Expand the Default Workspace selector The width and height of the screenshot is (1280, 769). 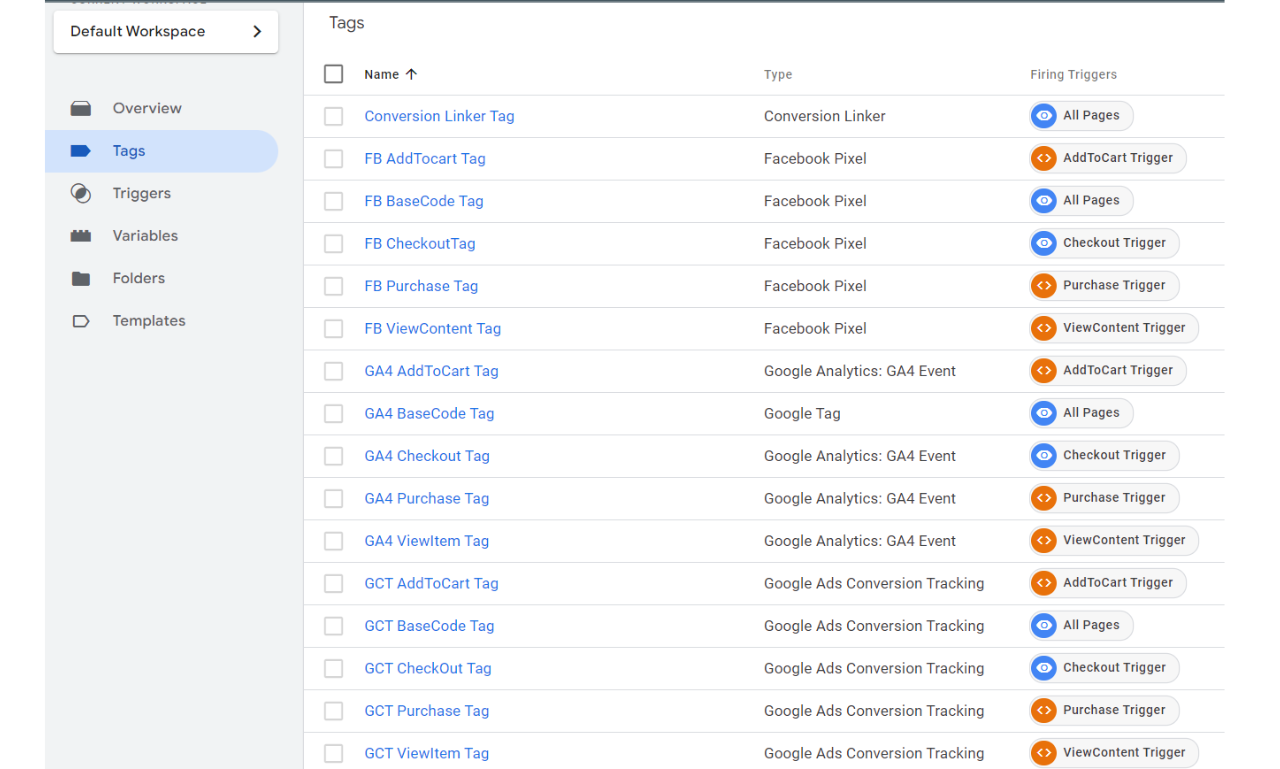tap(166, 32)
